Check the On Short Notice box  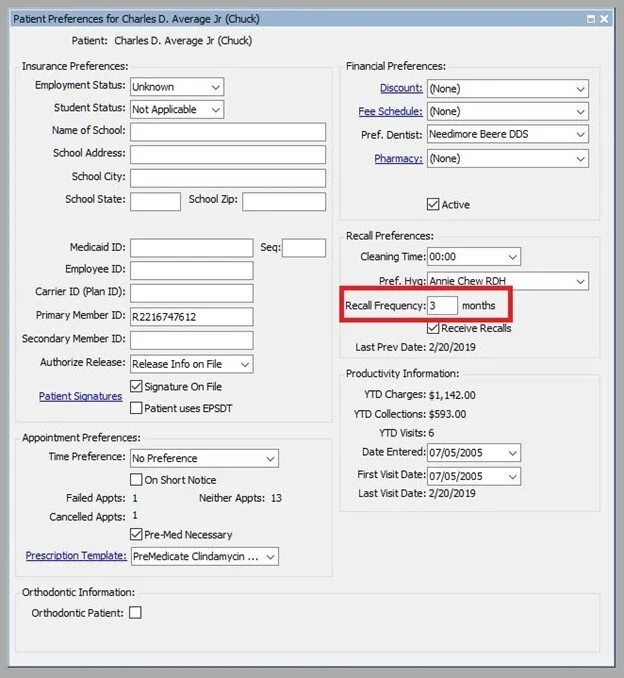click(x=136, y=479)
